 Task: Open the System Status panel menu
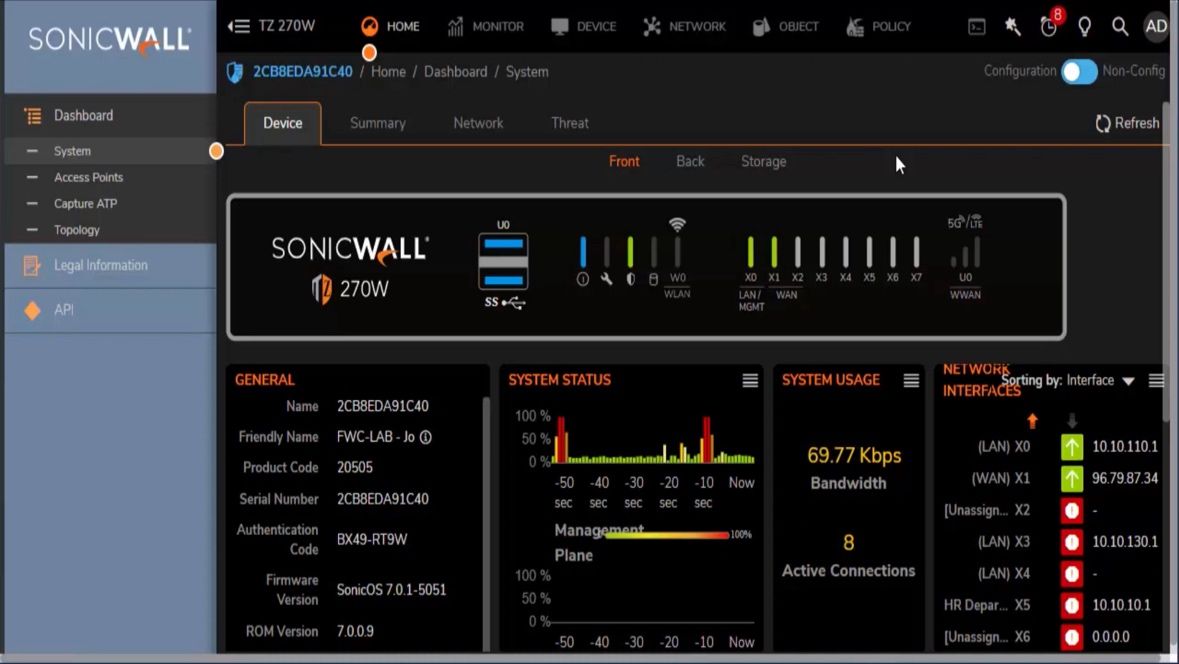tap(750, 381)
